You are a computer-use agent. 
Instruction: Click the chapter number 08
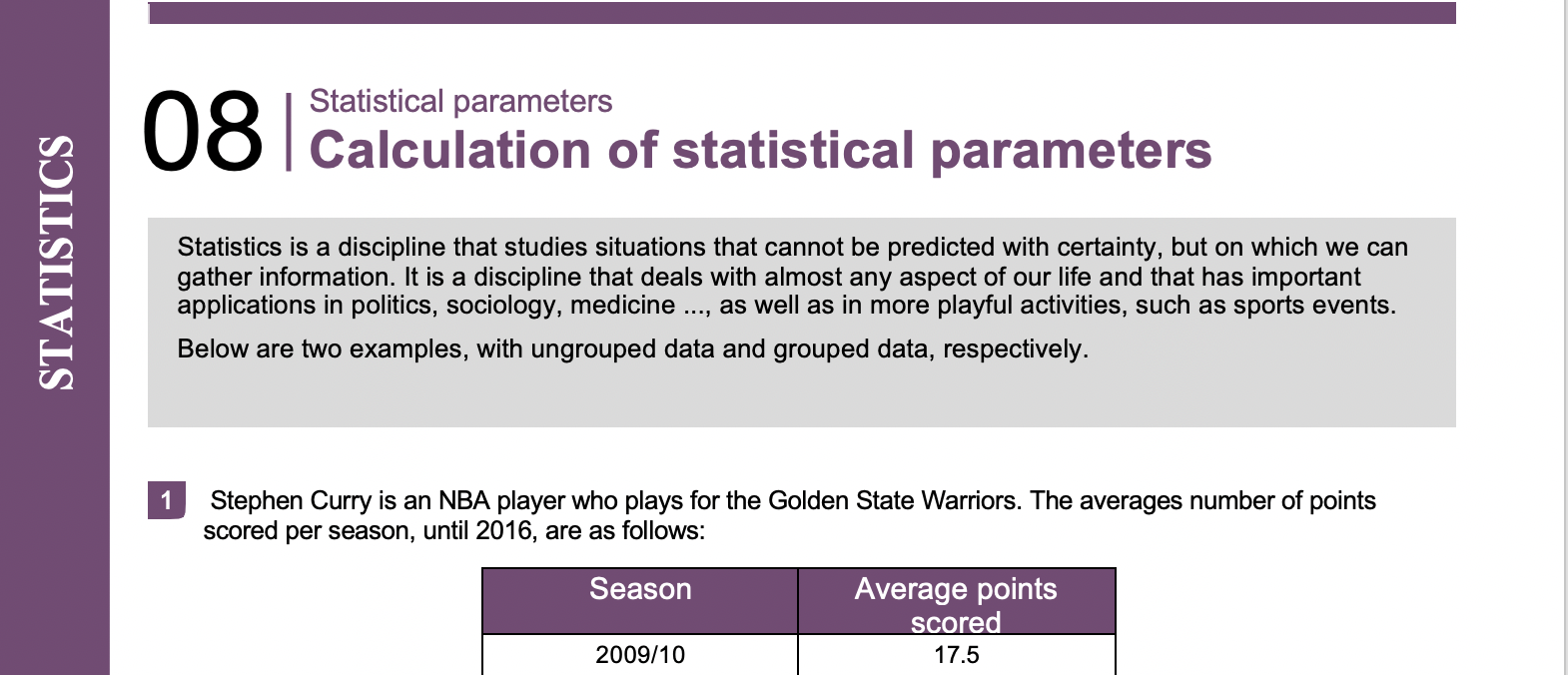point(203,132)
